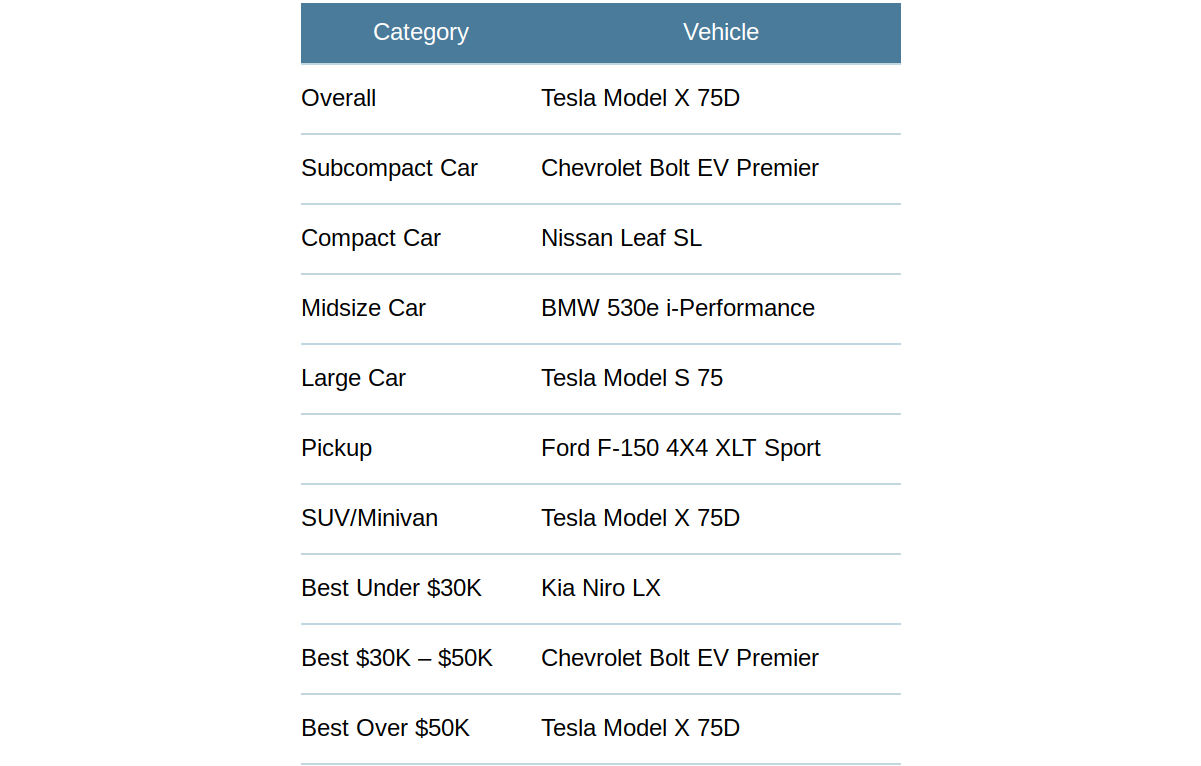Image resolution: width=1201 pixels, height=766 pixels.
Task: Select the Pickup category cell
Action: [421, 448]
